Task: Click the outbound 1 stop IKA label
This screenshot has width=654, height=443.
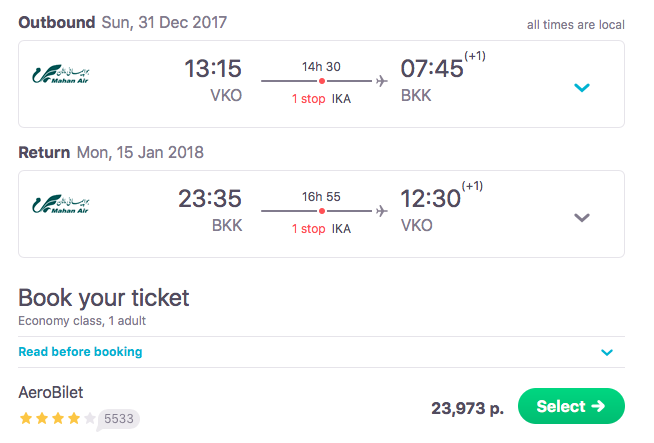Action: (321, 99)
